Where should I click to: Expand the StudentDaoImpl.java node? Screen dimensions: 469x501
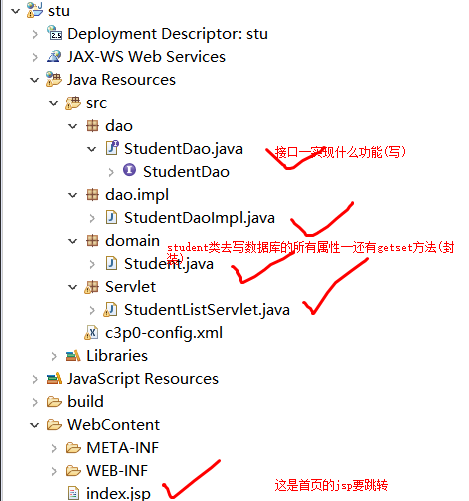92,218
